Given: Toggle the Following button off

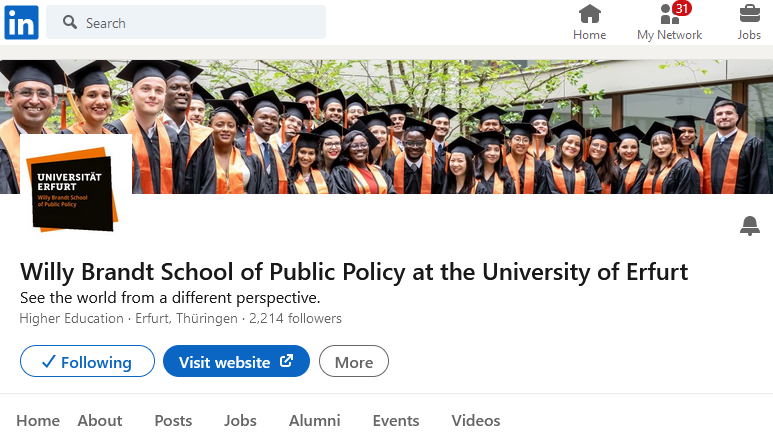Looking at the screenshot, I should tap(87, 362).
